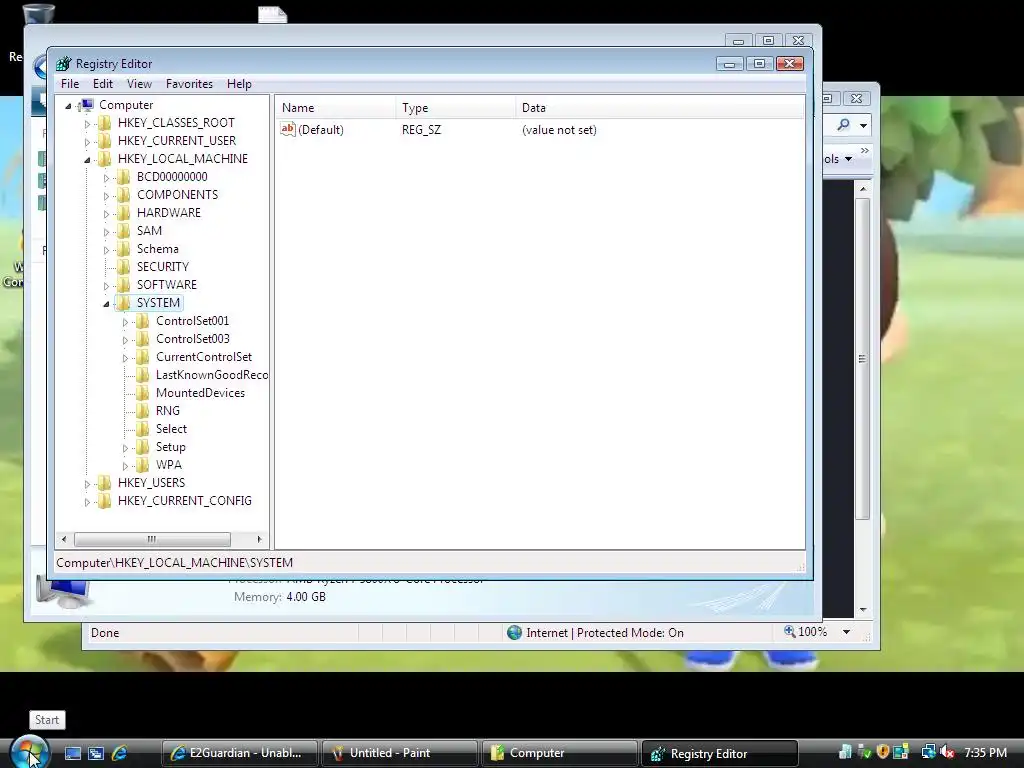The width and height of the screenshot is (1024, 768).
Task: Select the Computer root node icon
Action: (86, 105)
